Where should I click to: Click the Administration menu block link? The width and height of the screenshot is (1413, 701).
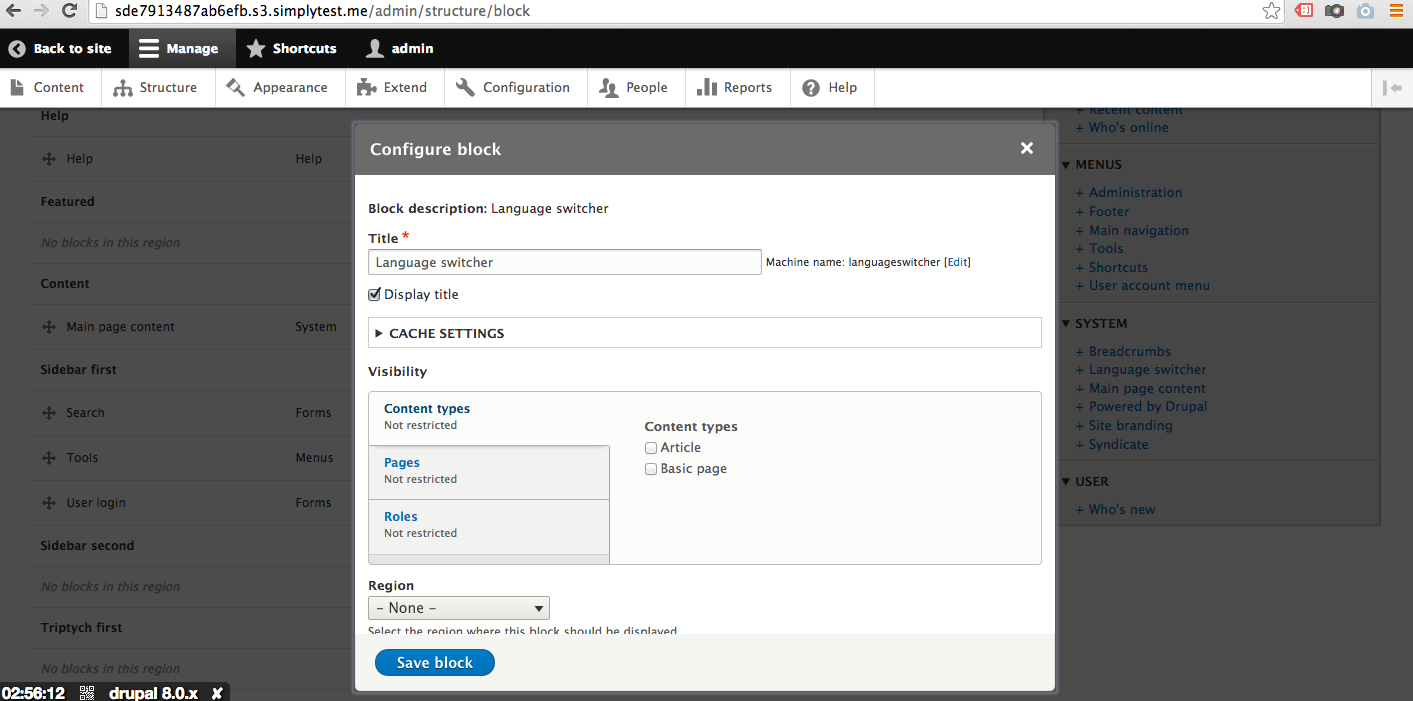point(1135,193)
